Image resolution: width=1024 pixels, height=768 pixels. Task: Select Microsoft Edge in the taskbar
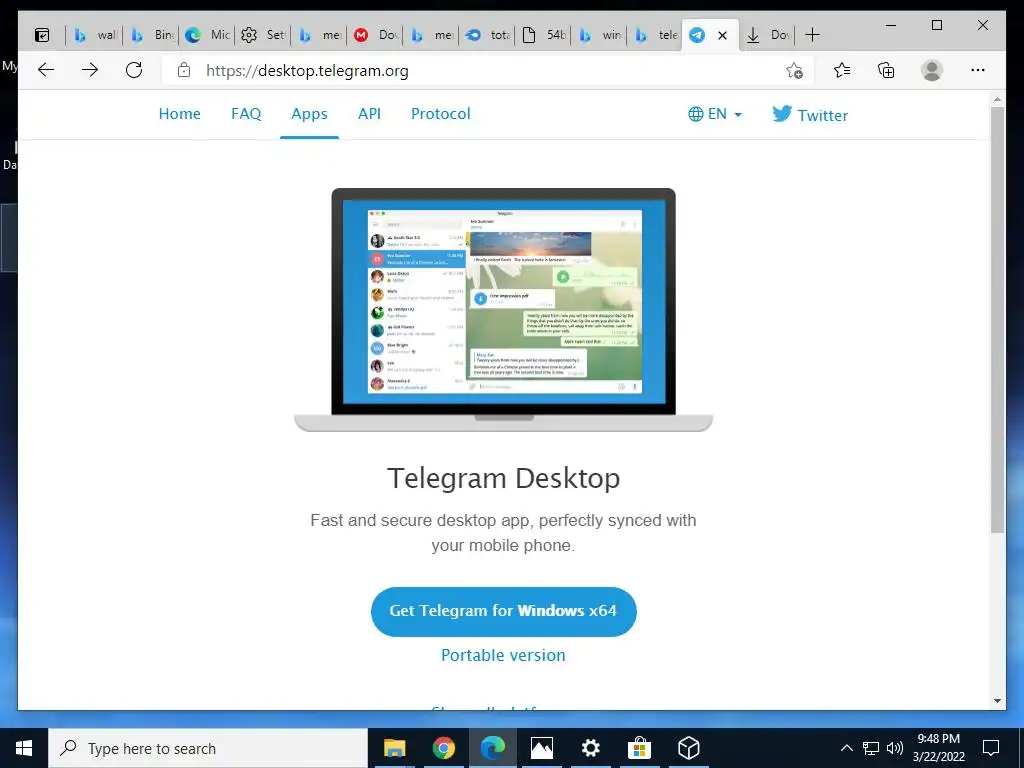tap(492, 748)
